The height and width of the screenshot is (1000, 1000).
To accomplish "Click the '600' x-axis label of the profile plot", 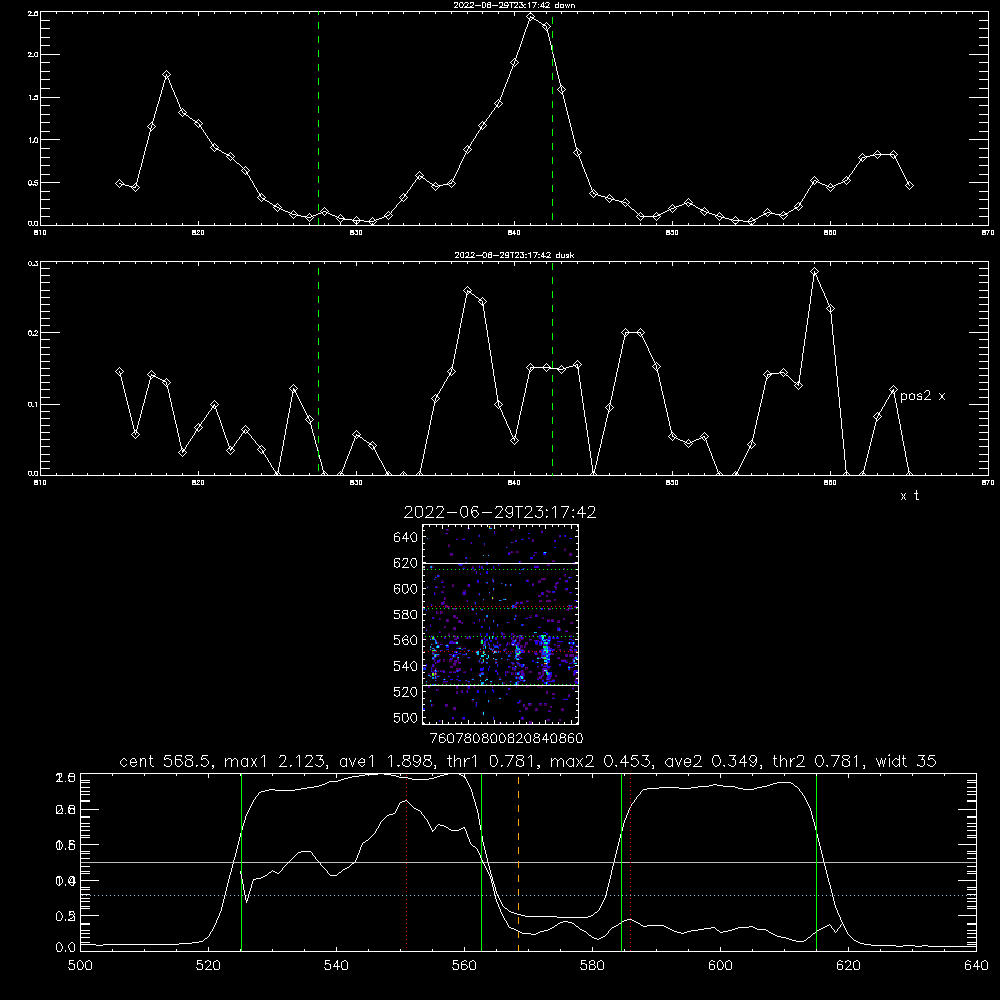I will (721, 966).
